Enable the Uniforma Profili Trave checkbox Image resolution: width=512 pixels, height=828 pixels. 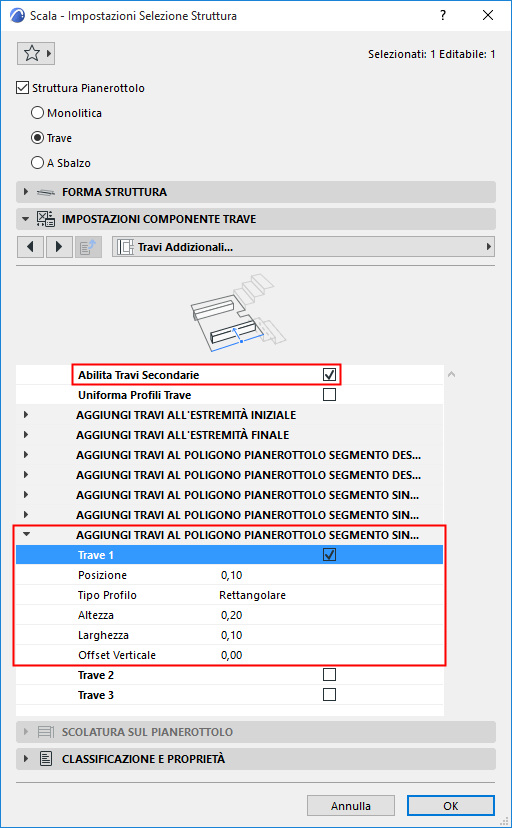[x=329, y=394]
